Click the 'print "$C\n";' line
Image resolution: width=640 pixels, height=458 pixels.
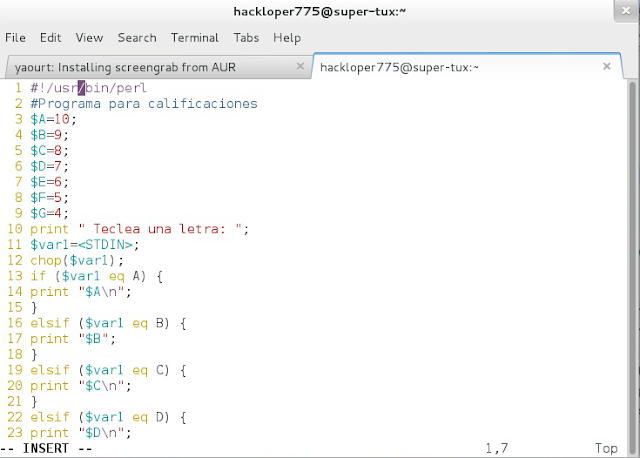(81, 385)
